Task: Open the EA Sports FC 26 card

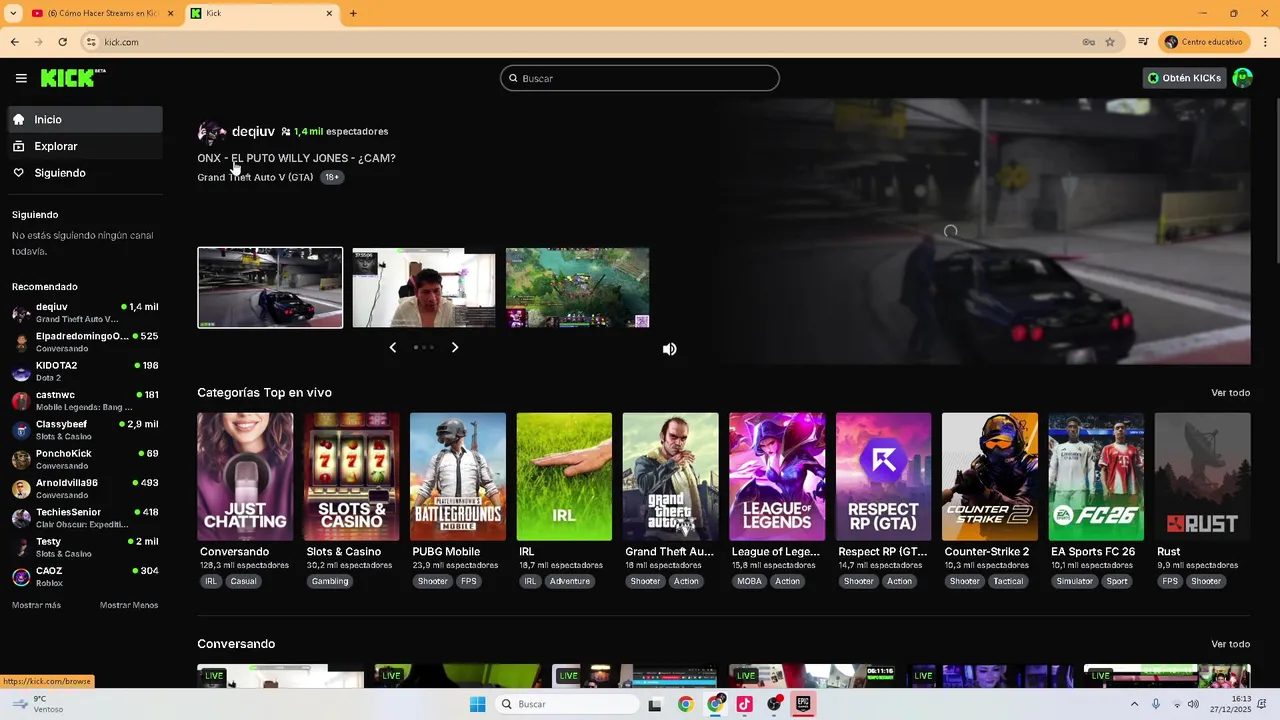Action: pos(1096,477)
